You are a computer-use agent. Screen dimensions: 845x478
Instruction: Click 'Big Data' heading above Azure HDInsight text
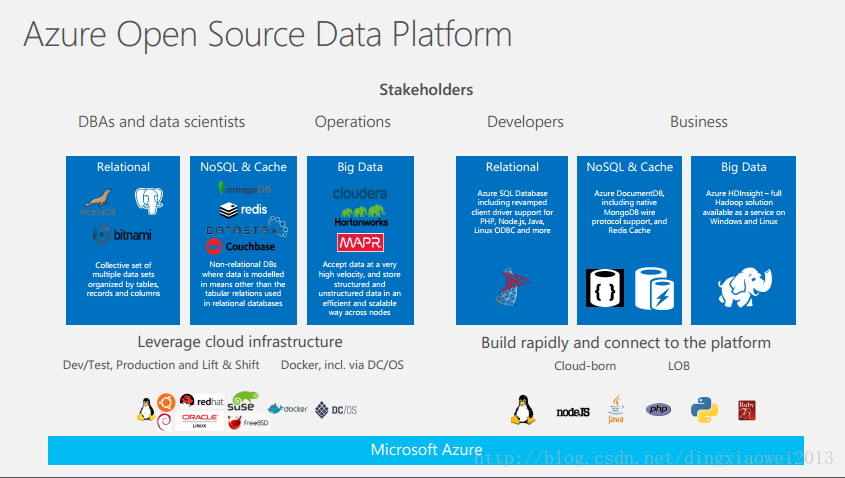(x=744, y=168)
